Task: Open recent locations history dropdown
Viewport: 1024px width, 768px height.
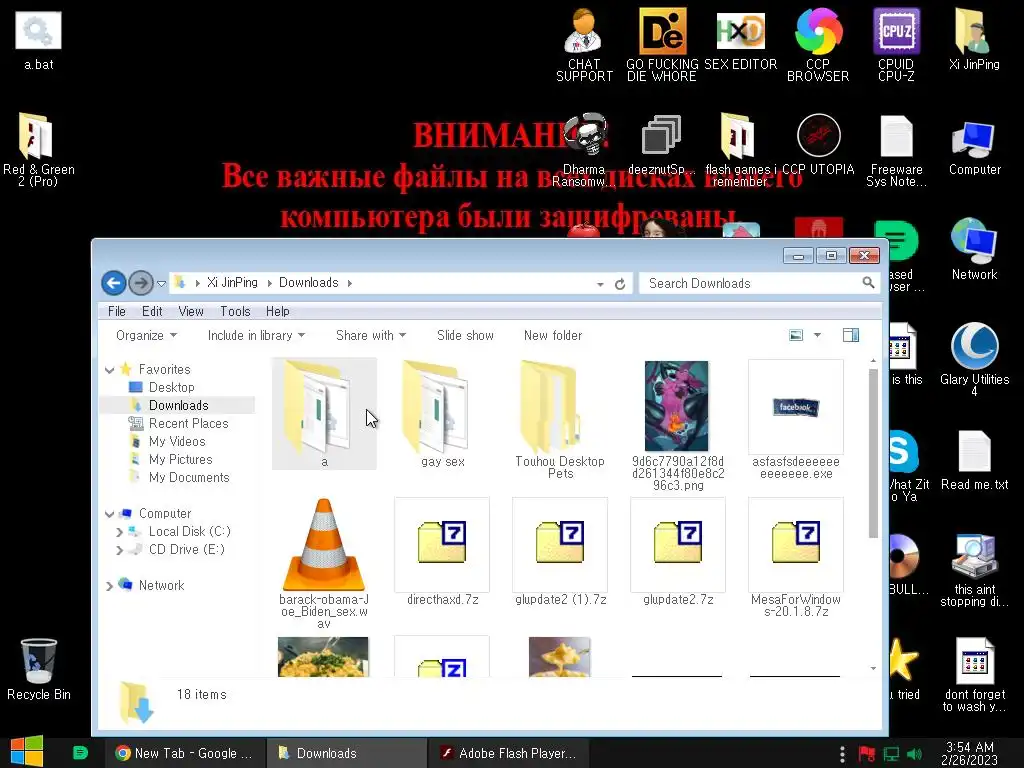Action: 161,283
